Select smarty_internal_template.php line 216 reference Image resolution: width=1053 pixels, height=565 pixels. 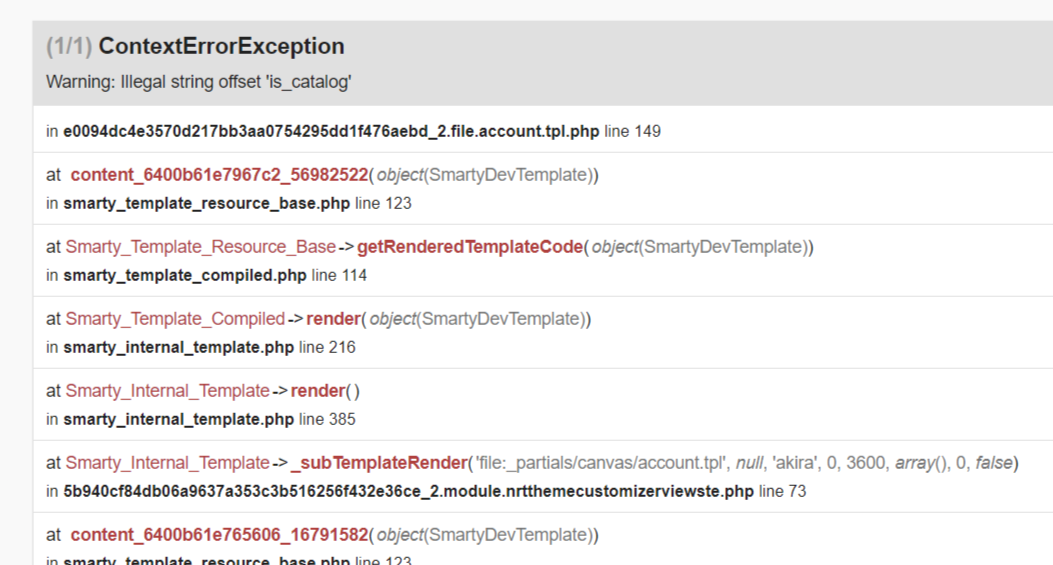point(210,347)
